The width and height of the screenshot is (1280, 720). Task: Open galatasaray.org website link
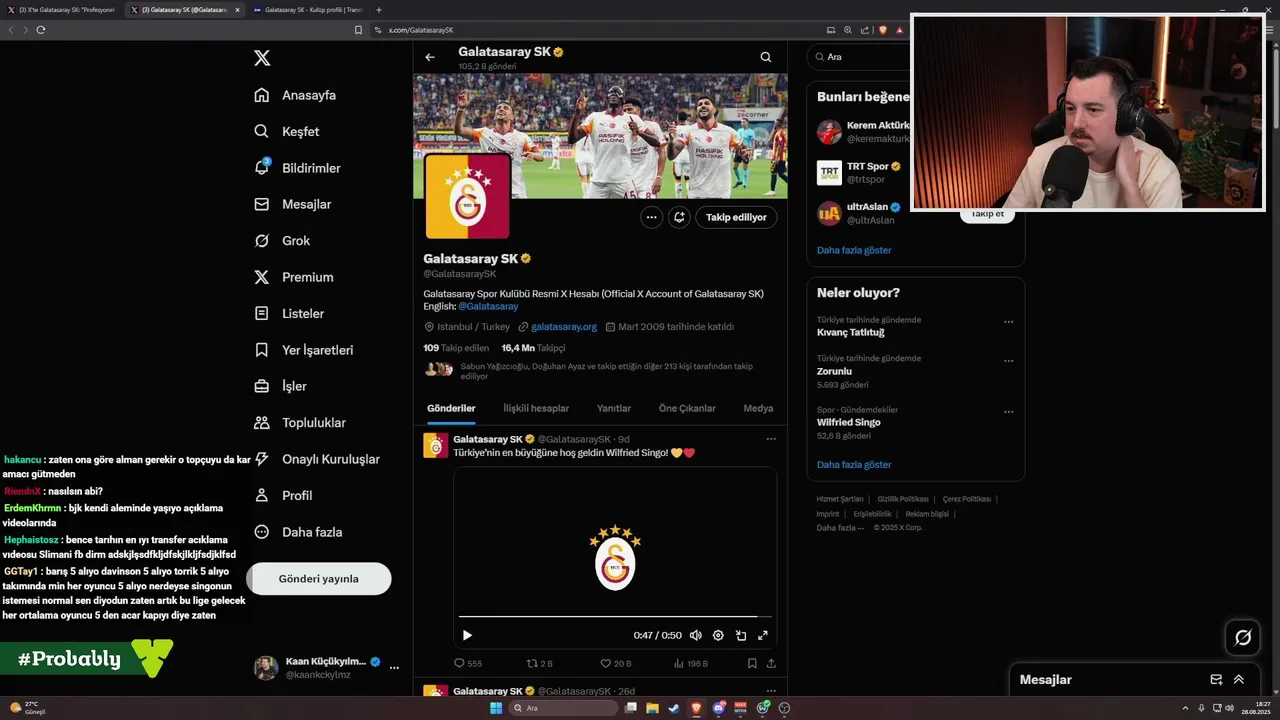coord(564,327)
